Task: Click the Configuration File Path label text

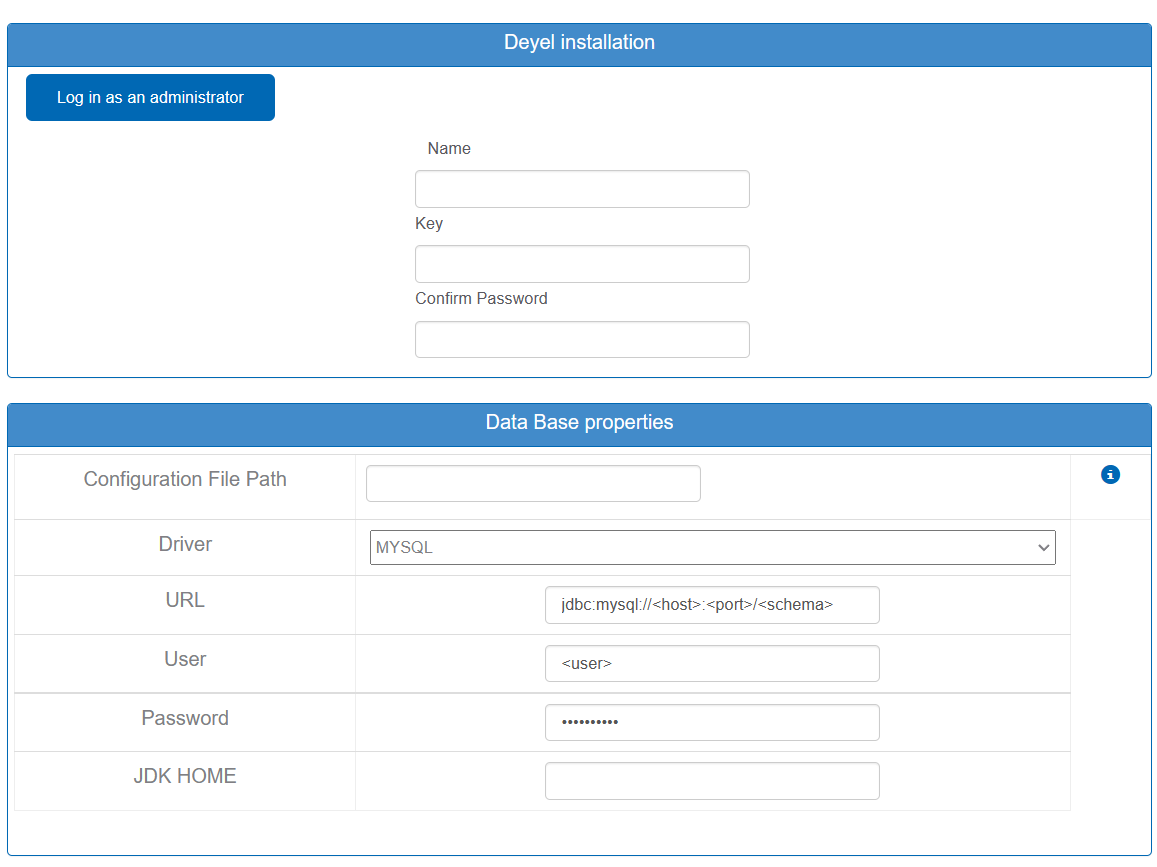Action: (x=185, y=480)
